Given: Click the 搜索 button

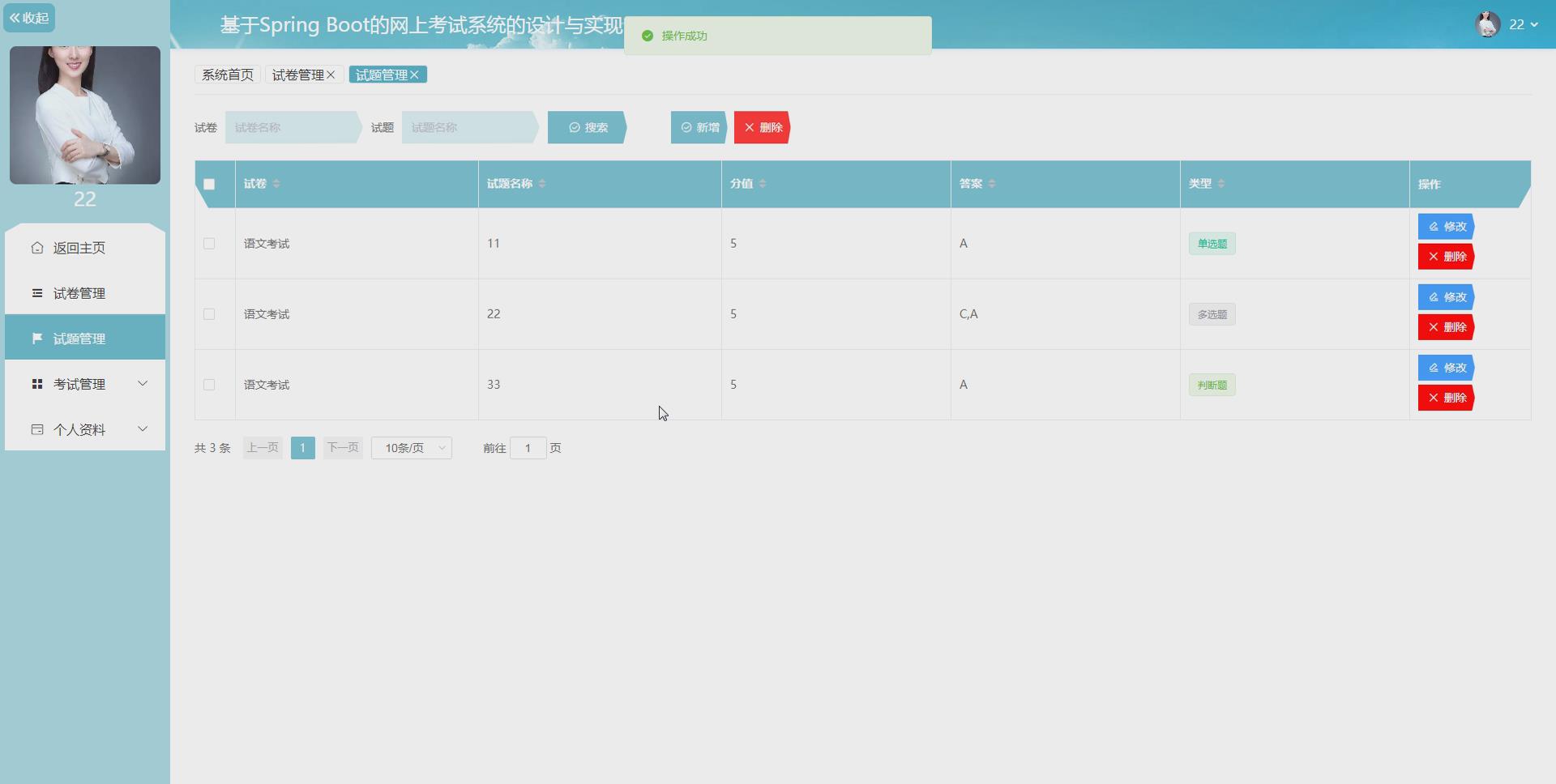Looking at the screenshot, I should point(588,127).
